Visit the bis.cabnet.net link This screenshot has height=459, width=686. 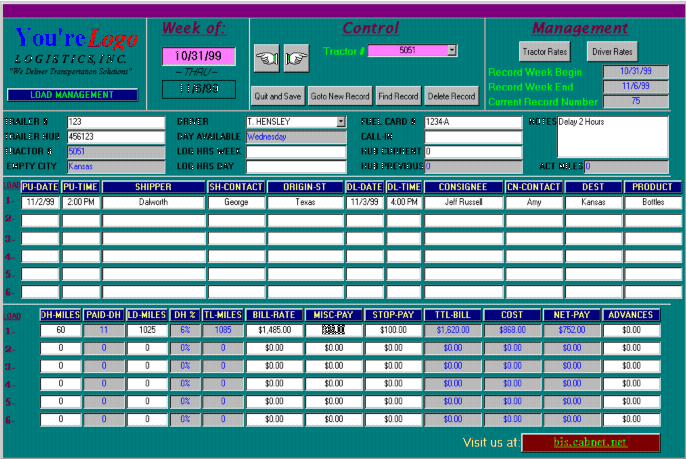590,441
